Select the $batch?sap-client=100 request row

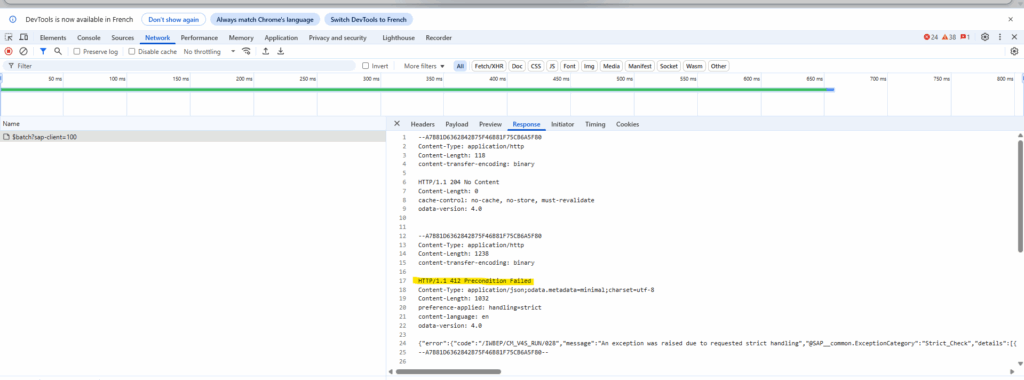click(x=193, y=137)
